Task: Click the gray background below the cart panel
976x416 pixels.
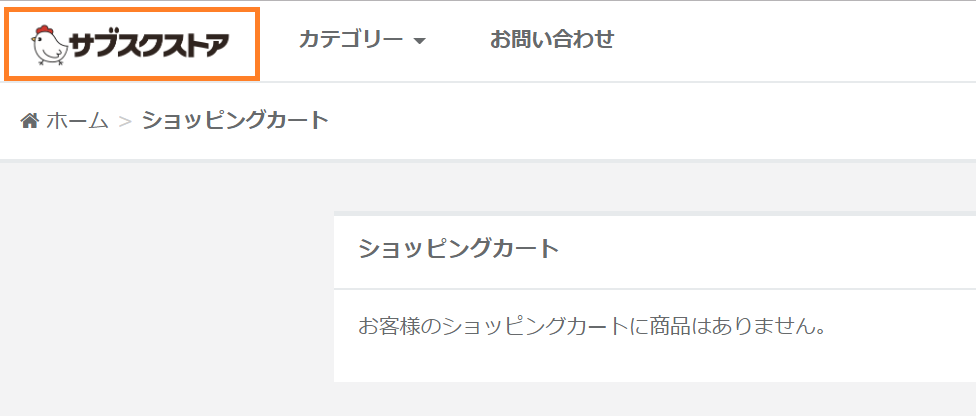Action: pos(650,400)
